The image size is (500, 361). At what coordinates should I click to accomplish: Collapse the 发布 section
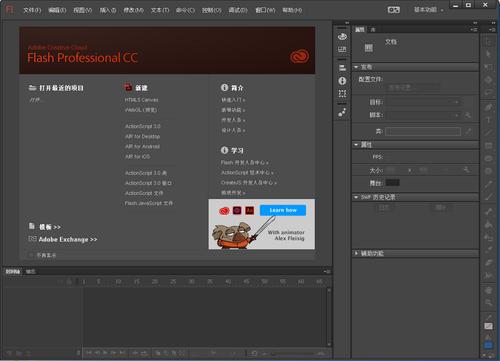click(356, 67)
